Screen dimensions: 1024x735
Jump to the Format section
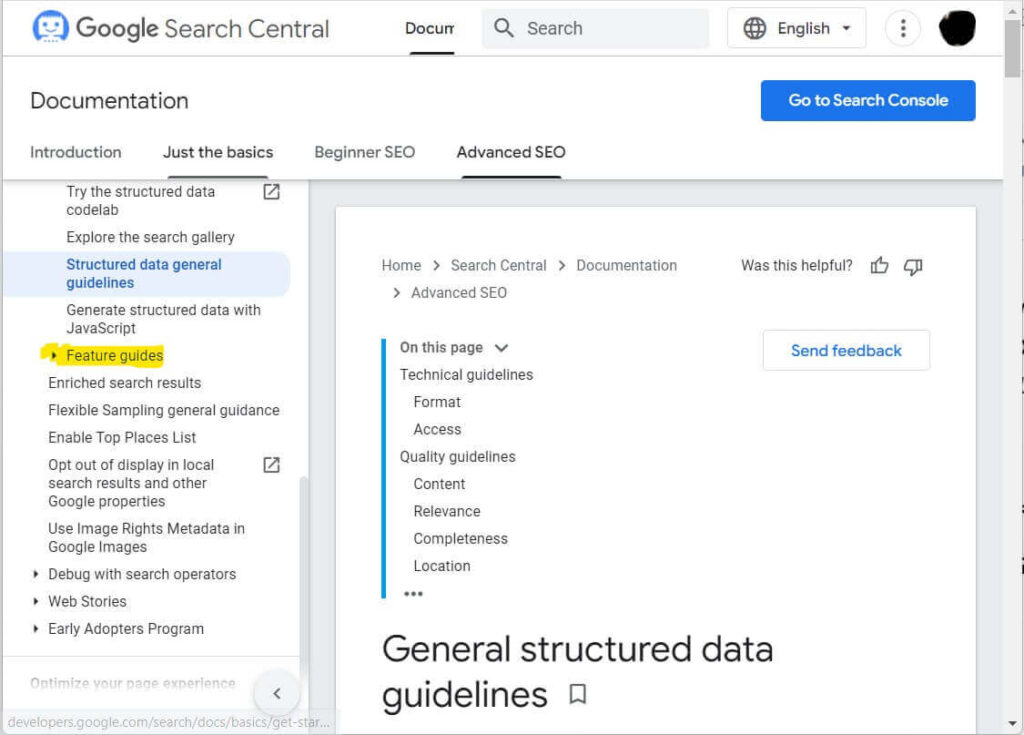(x=437, y=402)
